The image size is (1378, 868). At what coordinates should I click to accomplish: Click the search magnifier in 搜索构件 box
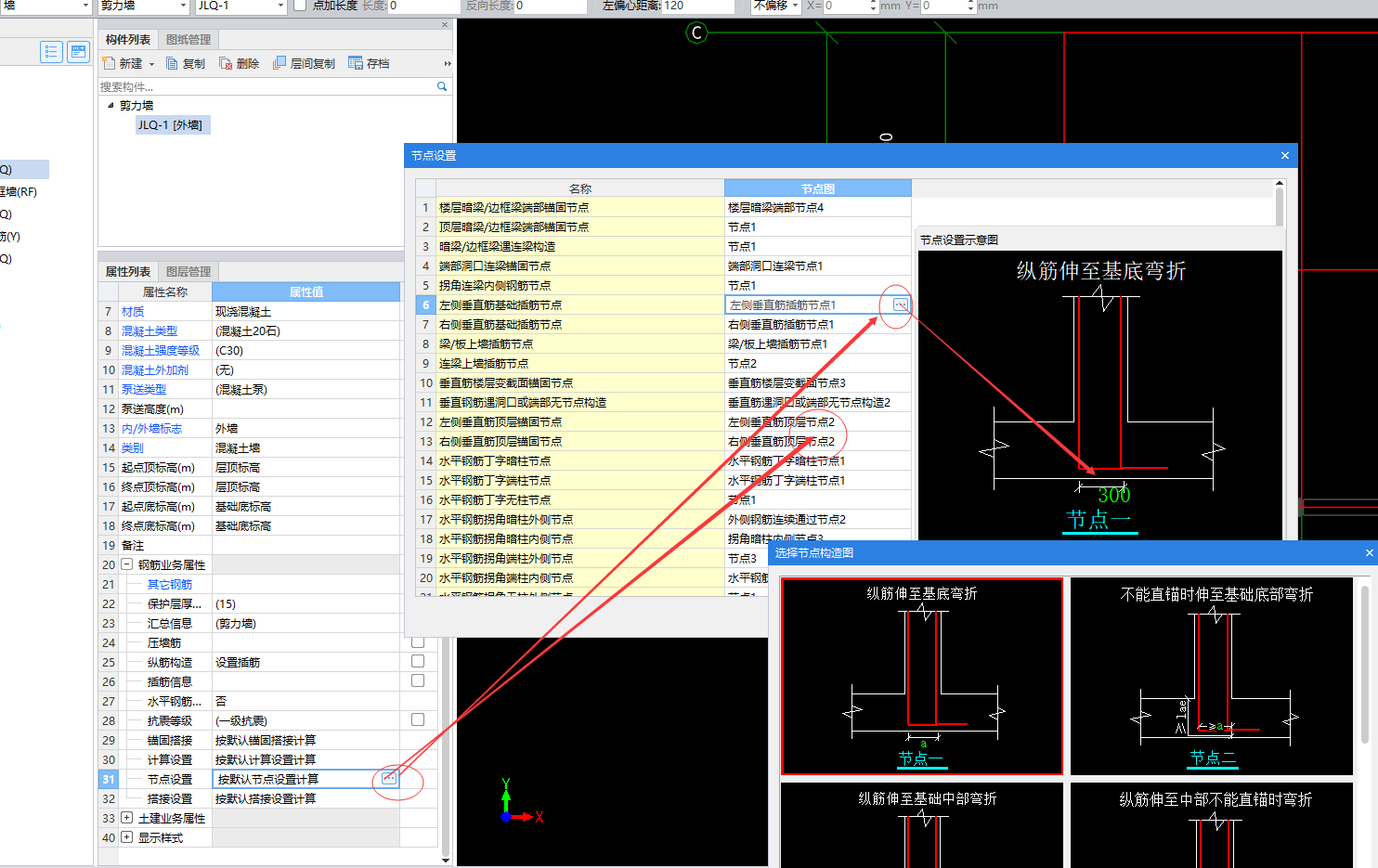442,86
